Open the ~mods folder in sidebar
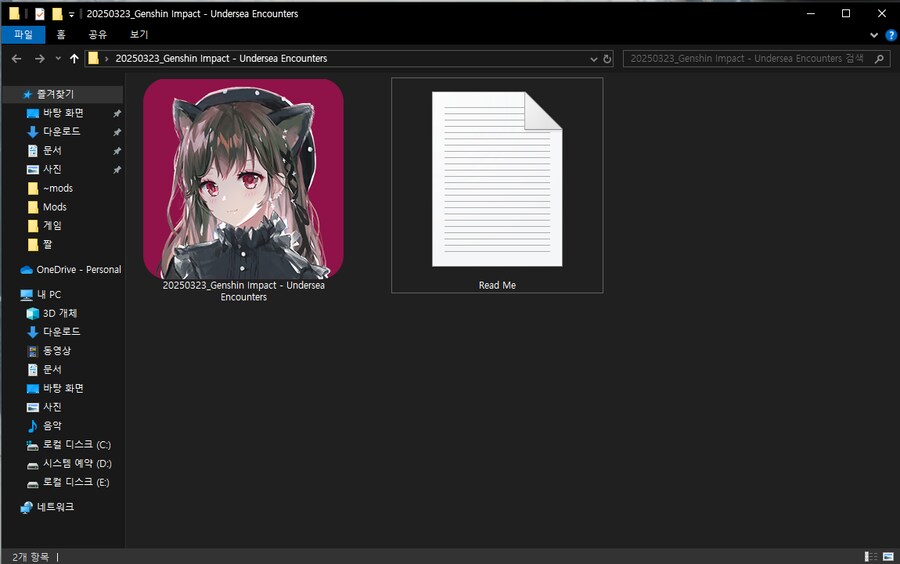Viewport: 900px width, 564px height. pos(57,188)
